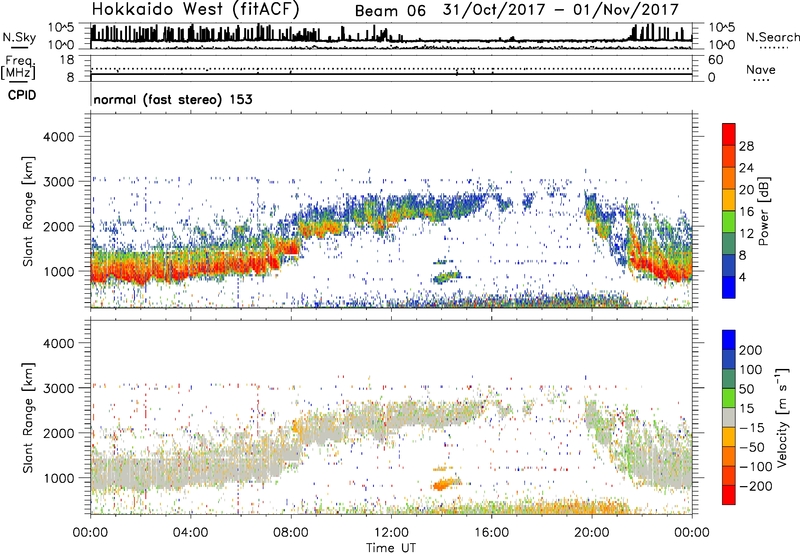Click the date range '31/Oct/2017 - 01/Nov/2017'
Viewport: 800px width, 554px height.
coord(561,10)
